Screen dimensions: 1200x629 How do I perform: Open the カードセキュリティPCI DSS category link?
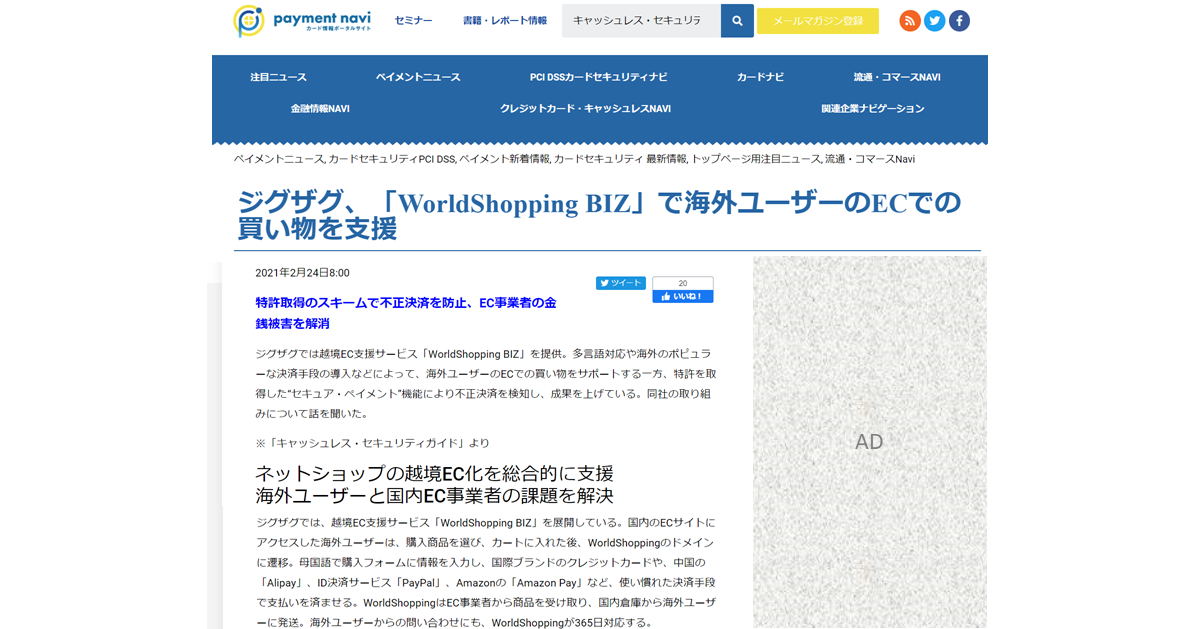click(x=392, y=159)
